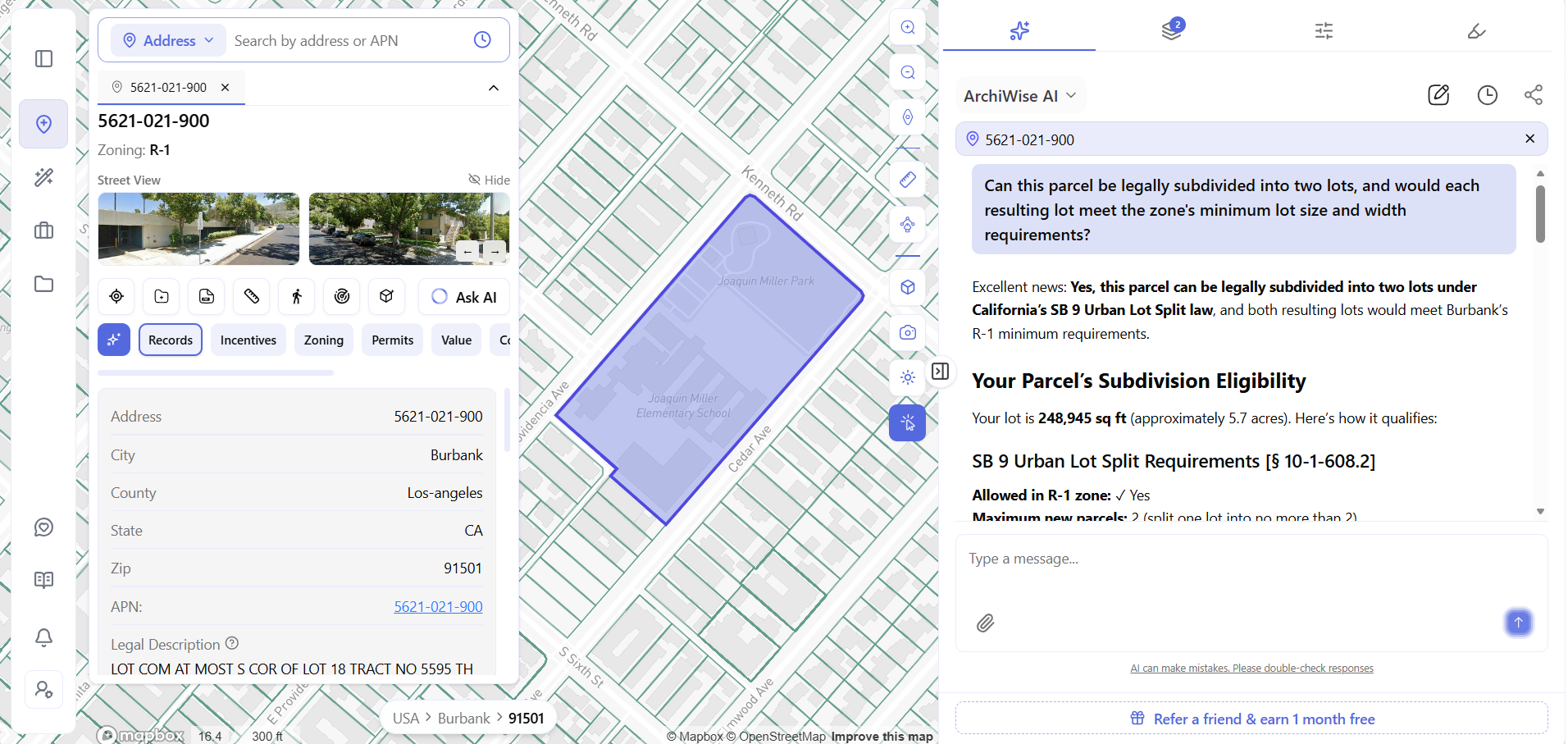This screenshot has height=744, width=1568.
Task: Remove the 5621-021-900 chat context chip
Action: 1529,139
